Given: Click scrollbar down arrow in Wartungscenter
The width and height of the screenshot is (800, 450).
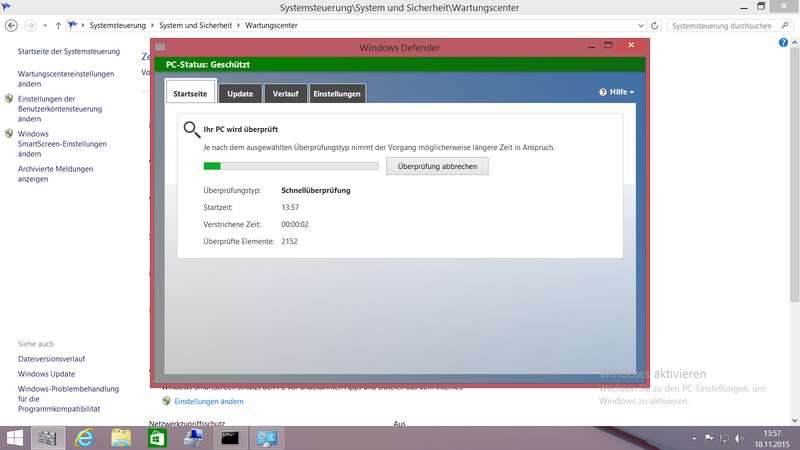Looking at the screenshot, I should pos(794,420).
